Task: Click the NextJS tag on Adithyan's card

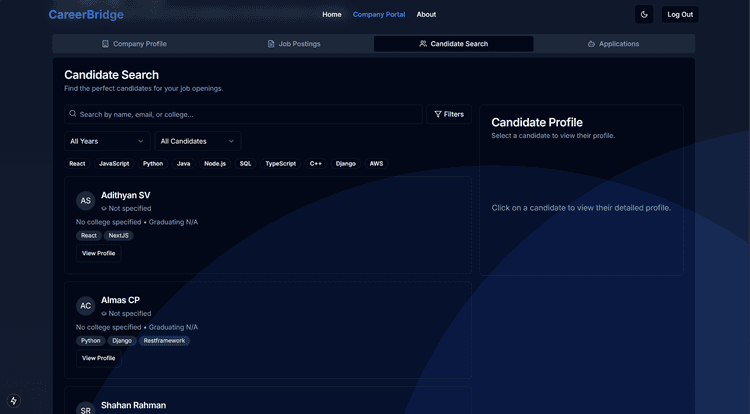Action: point(119,236)
